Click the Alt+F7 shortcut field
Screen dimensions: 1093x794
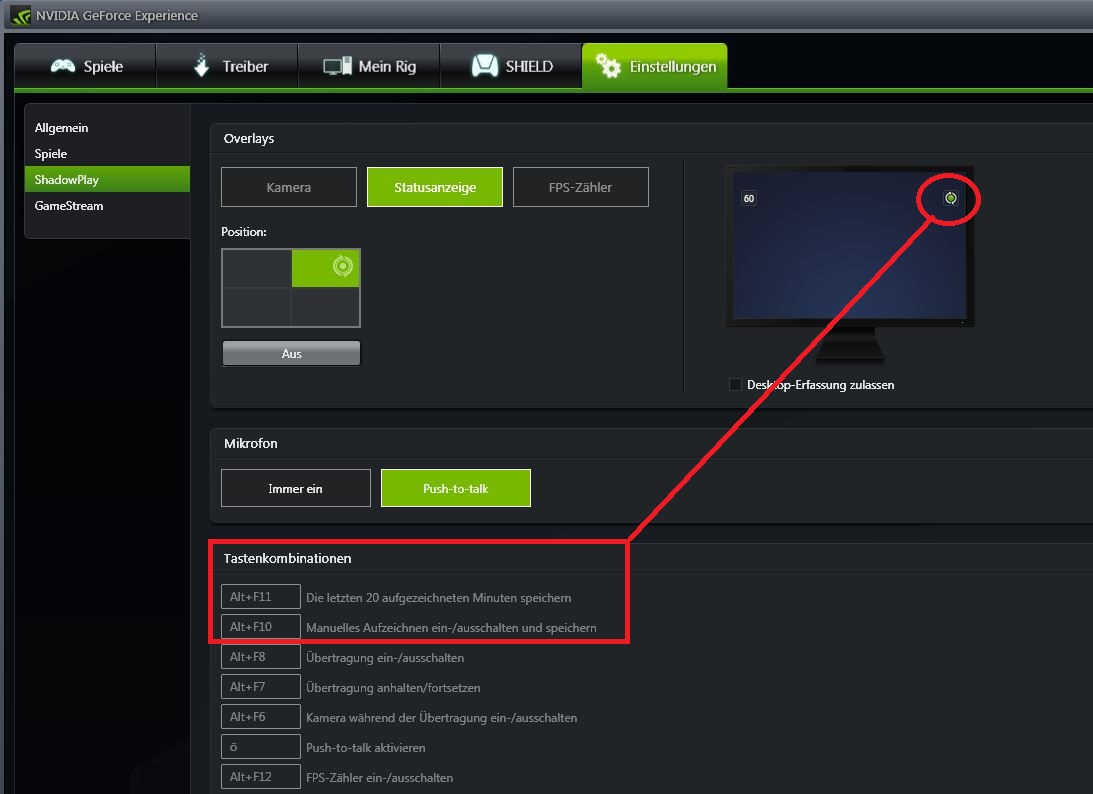(261, 687)
